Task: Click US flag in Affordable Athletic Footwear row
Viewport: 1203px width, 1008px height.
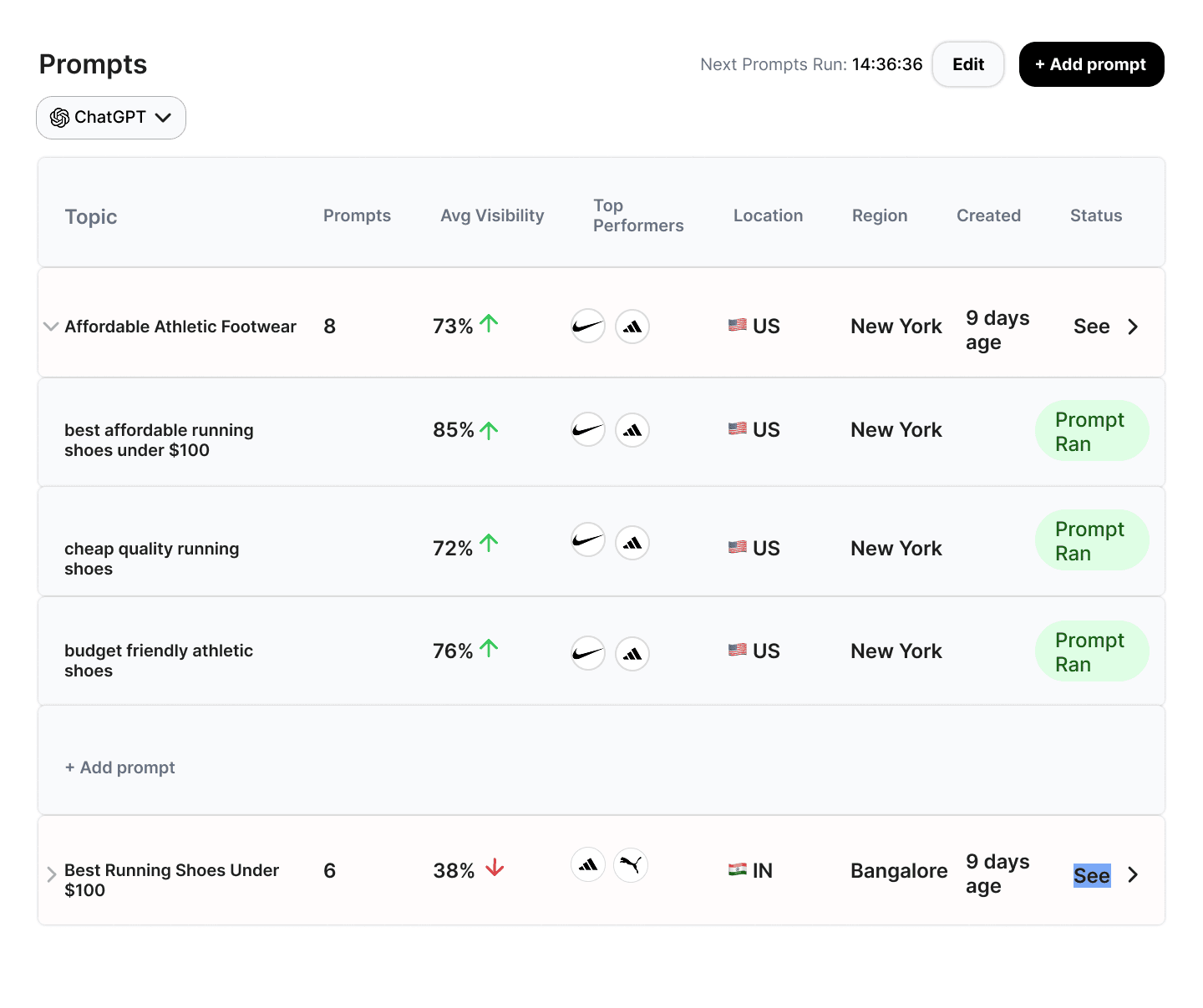Action: 738,325
